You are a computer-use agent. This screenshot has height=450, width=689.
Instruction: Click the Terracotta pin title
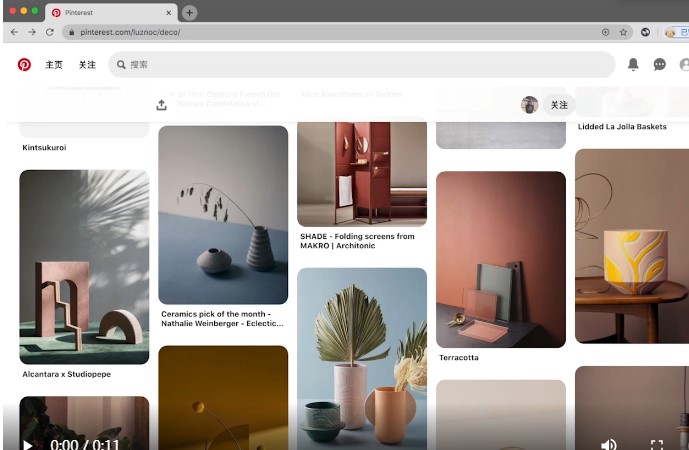pyautogui.click(x=459, y=358)
